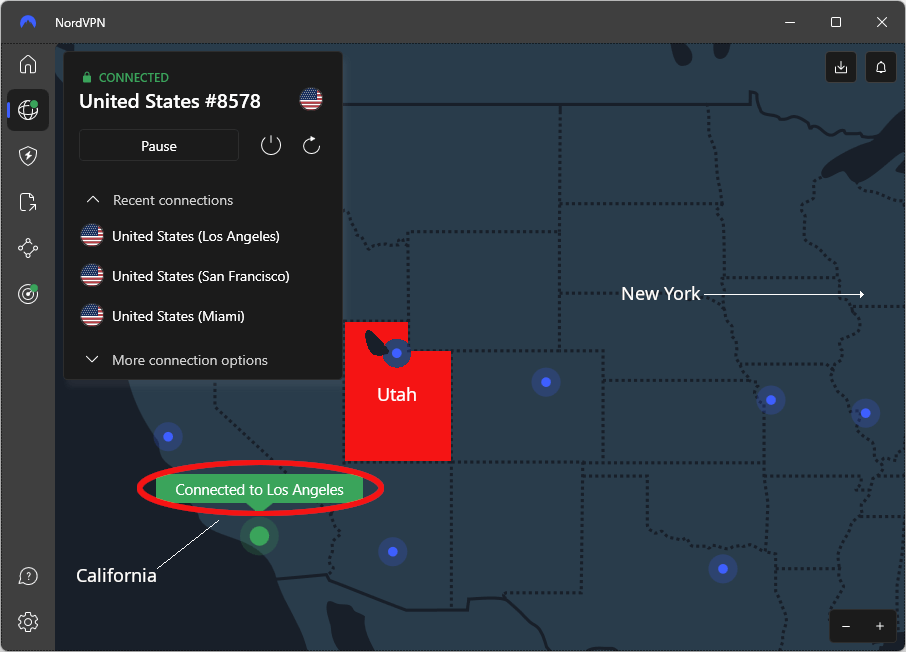
Task: Click the Connected to Los Angeles label
Action: pos(259,490)
